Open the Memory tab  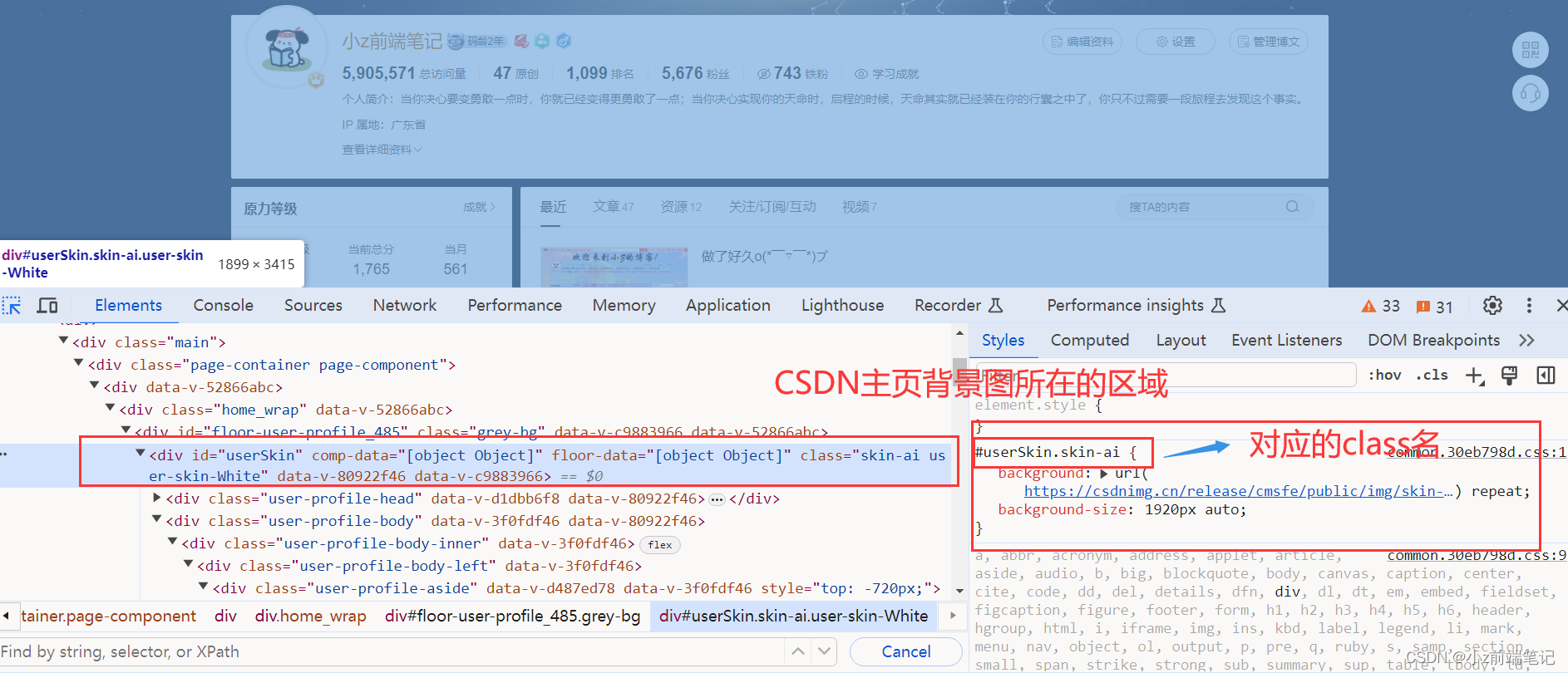tap(624, 306)
